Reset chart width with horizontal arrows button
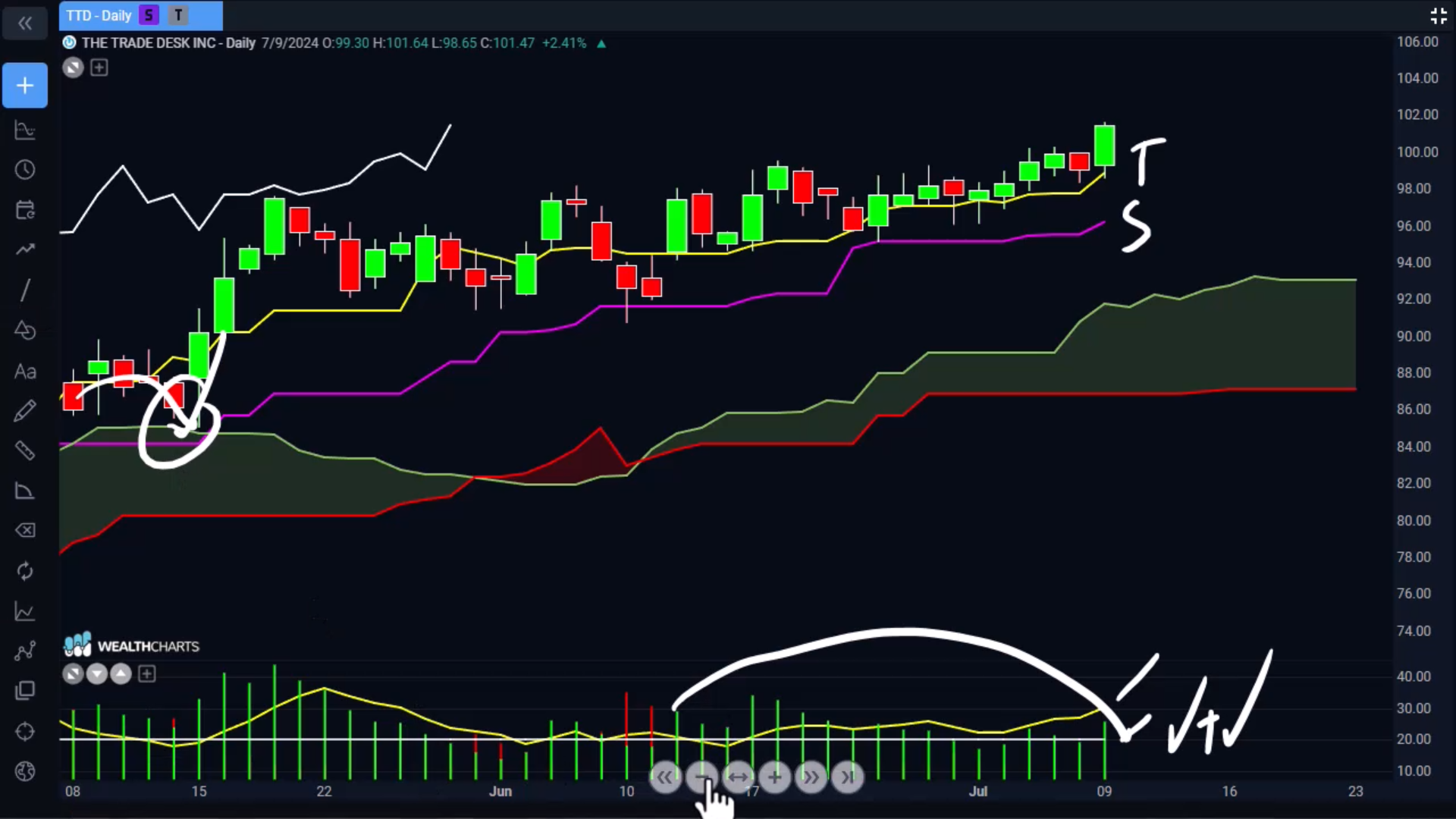Screen dimensions: 1456x819 (x=738, y=777)
